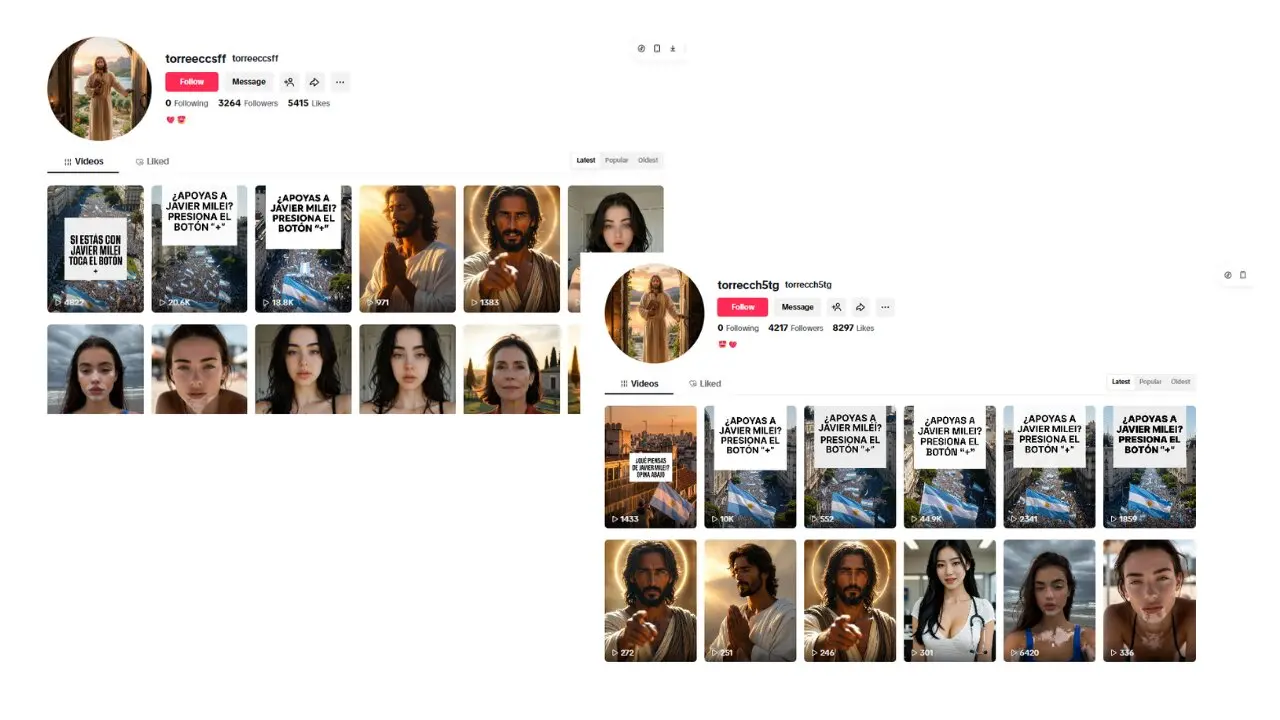Click phone icon beside torrecch5tg profile
Screen dimensions: 1280x720
pyautogui.click(x=1243, y=275)
